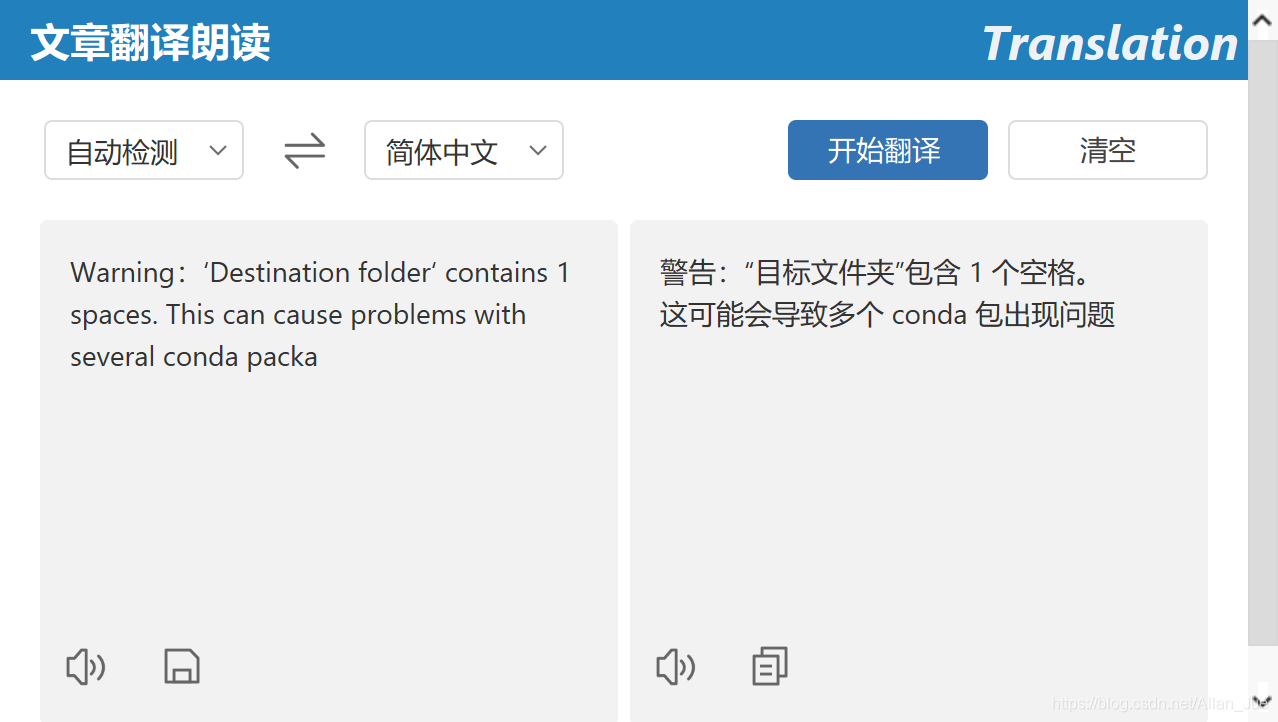Image resolution: width=1278 pixels, height=722 pixels.
Task: Play audio of the translated Chinese text
Action: [x=675, y=667]
